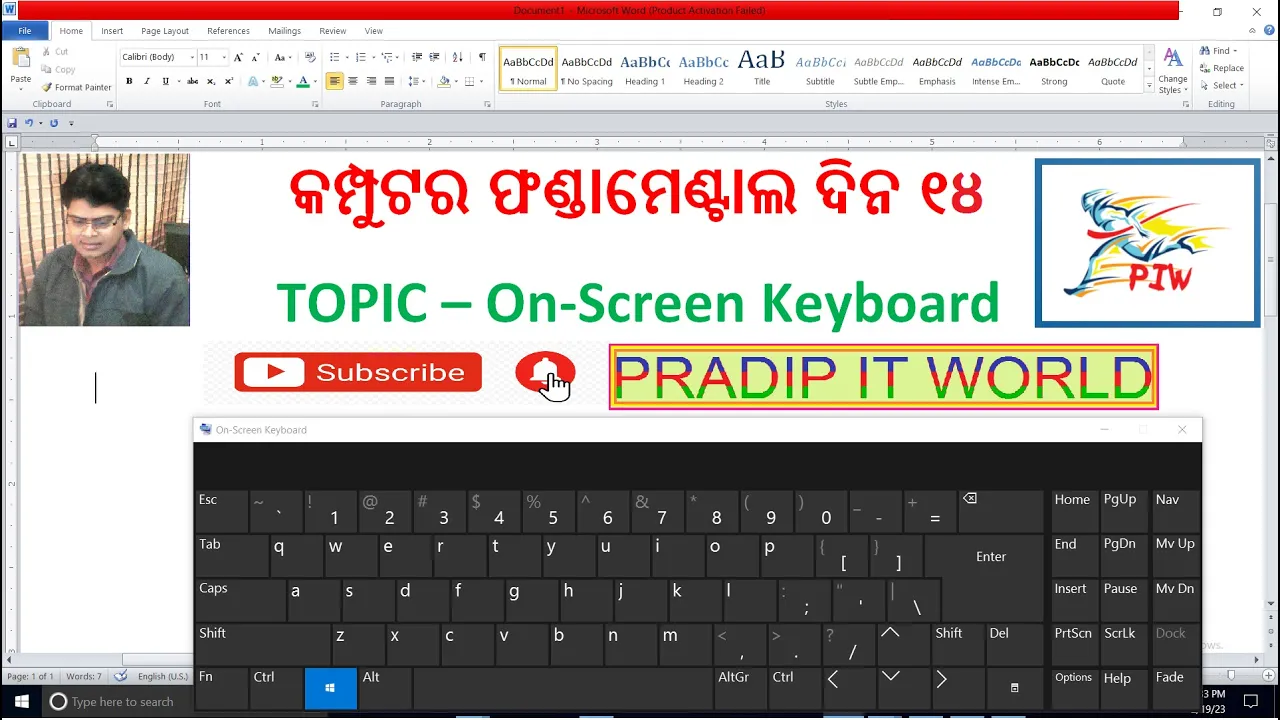Toggle Fn key on On-Screen Keyboard
Screen dimensions: 1280x720
[x=221, y=688]
